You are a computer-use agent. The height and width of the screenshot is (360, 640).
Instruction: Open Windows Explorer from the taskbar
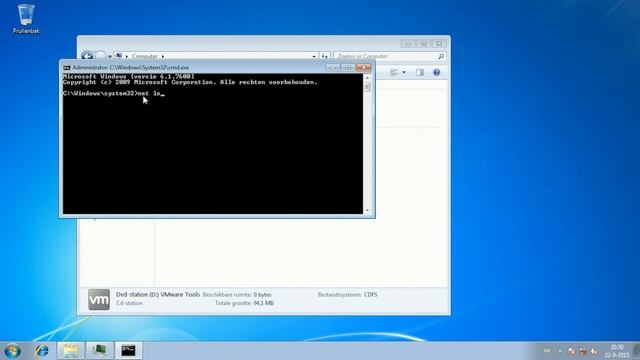71,351
